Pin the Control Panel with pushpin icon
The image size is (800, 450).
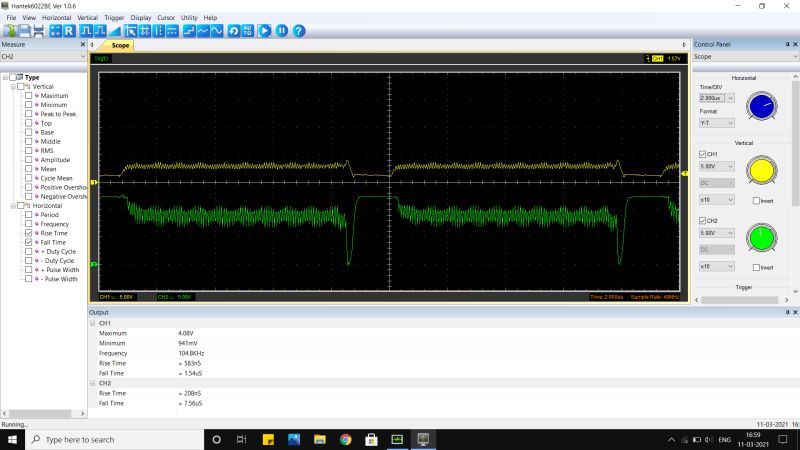(787, 45)
